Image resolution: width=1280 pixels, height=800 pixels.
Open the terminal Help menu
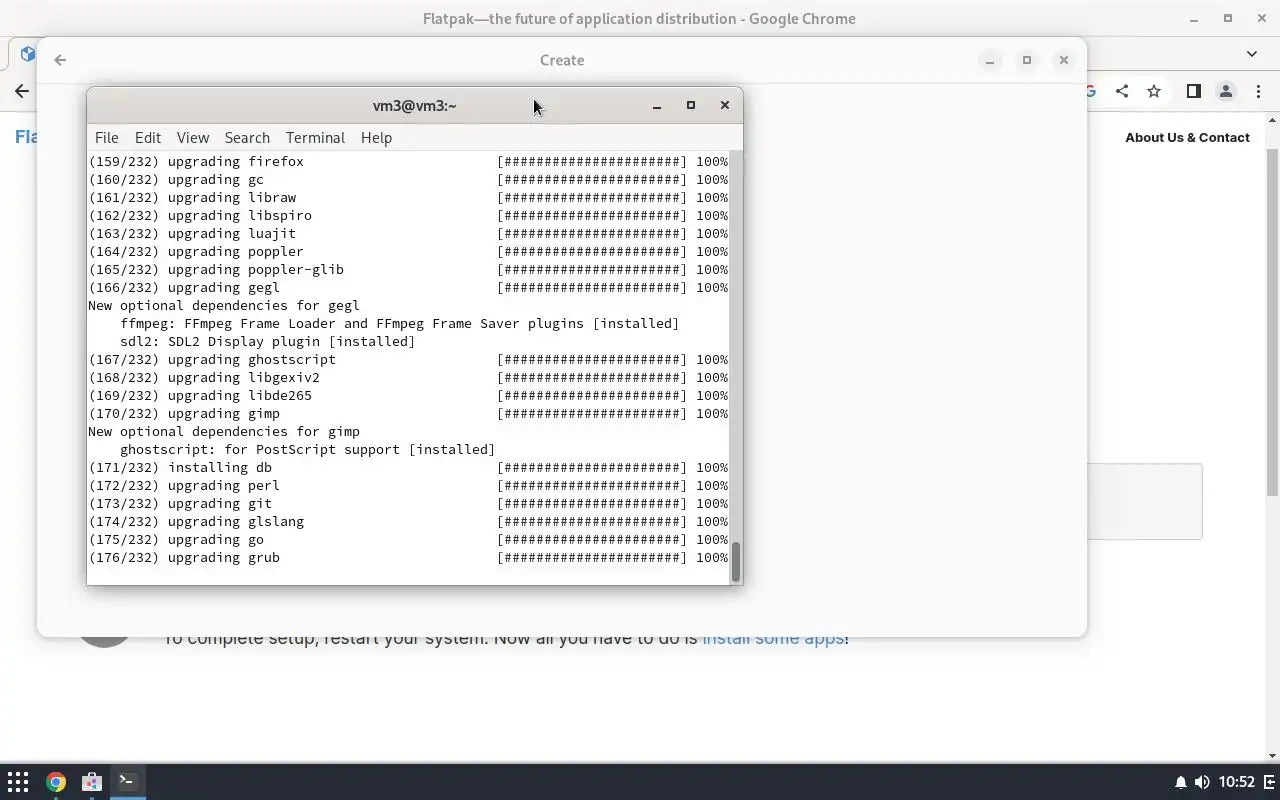coord(376,138)
